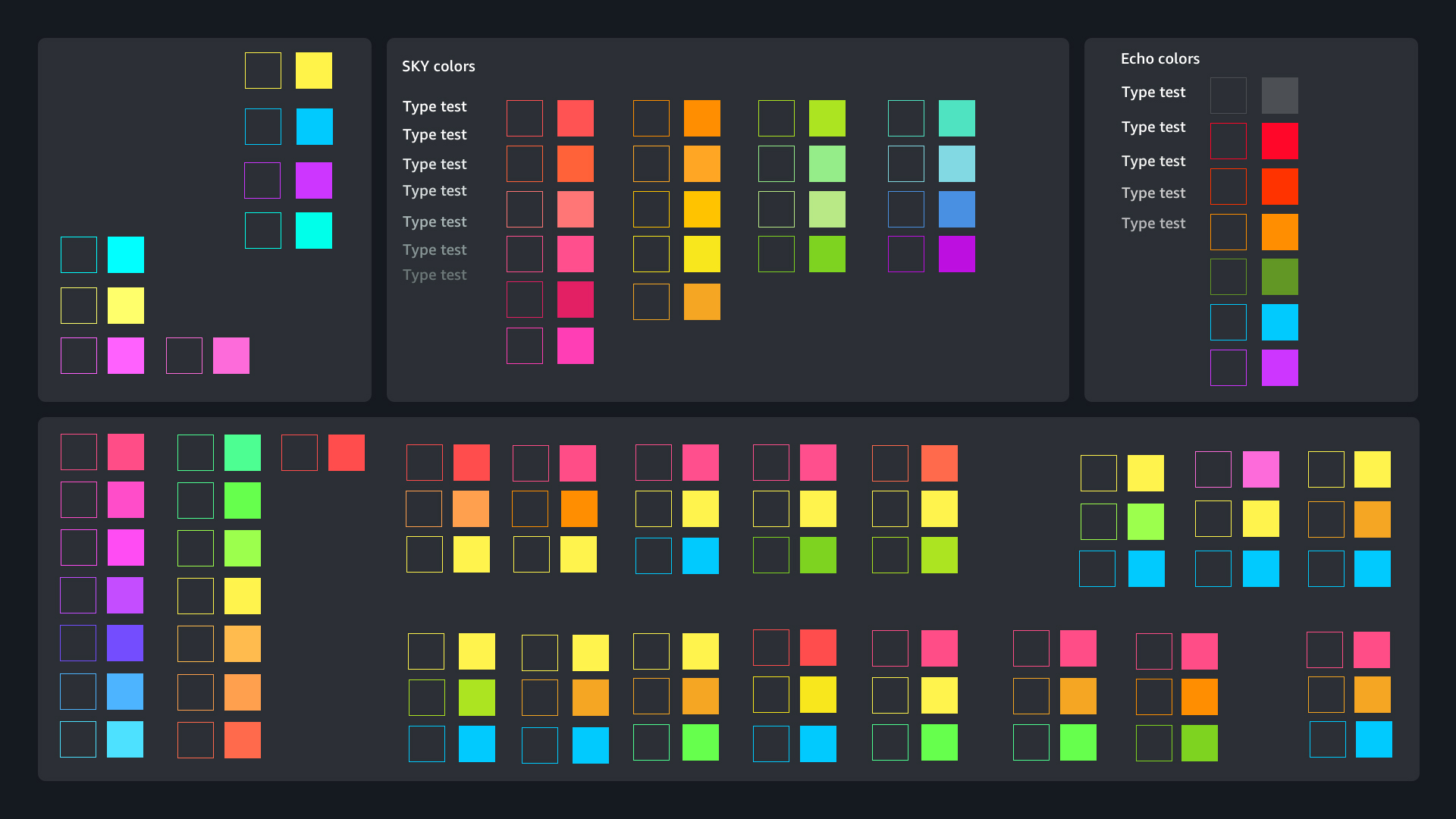1456x819 pixels.
Task: Pick bright orange swatch topping SKY orange column
Action: (x=701, y=118)
